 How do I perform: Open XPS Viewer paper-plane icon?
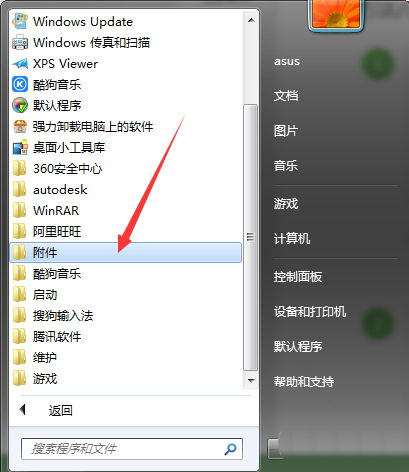[x=20, y=64]
